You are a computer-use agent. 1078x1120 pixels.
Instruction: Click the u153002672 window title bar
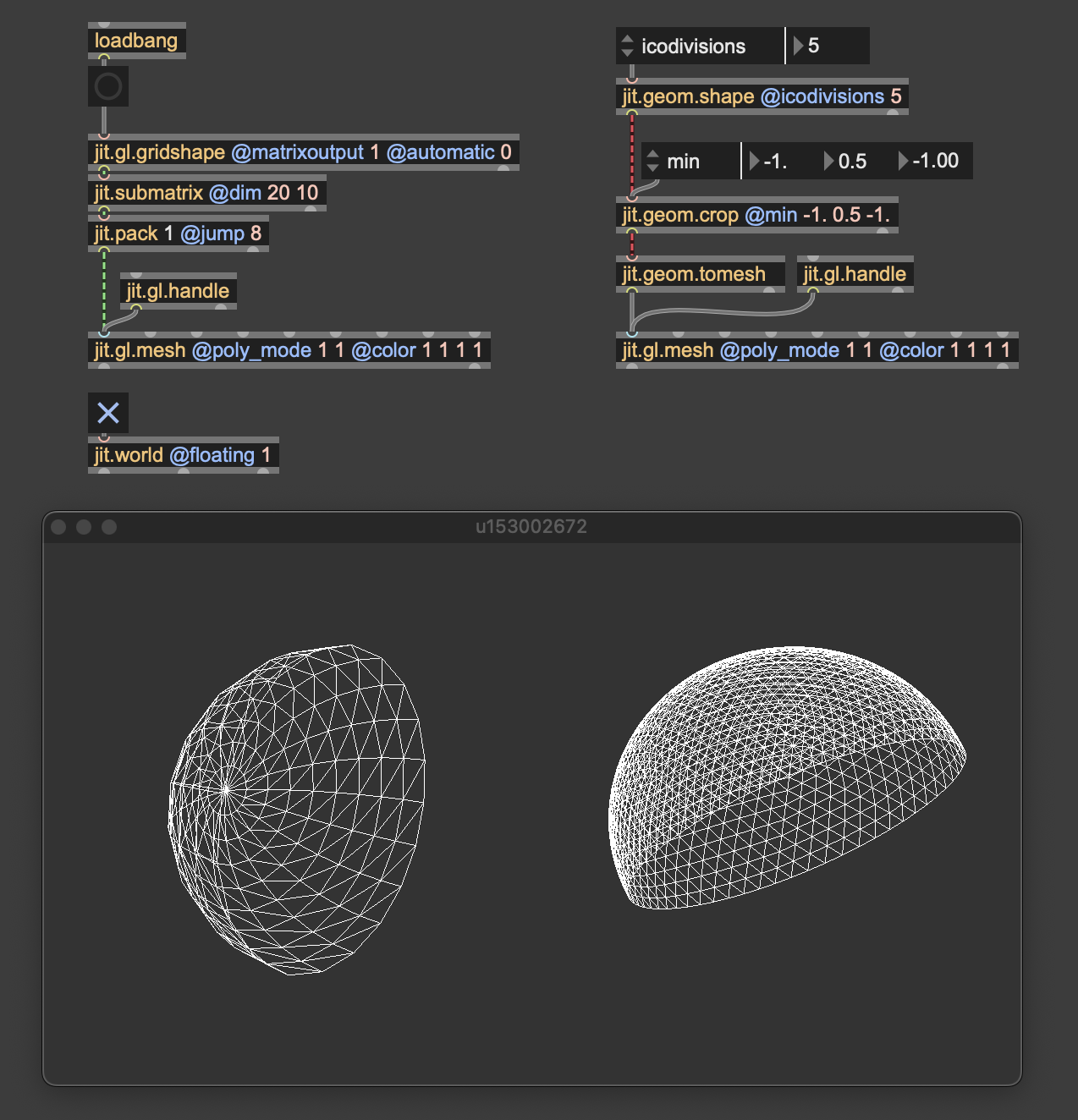pos(531,527)
